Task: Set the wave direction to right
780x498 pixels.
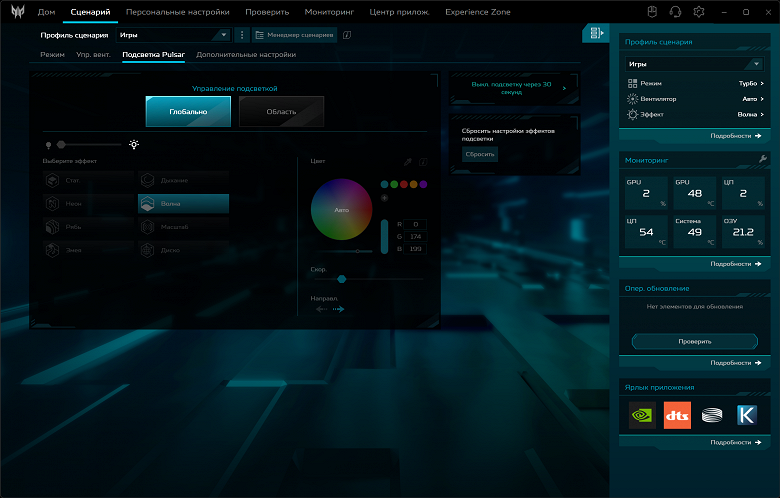Action: coord(339,309)
